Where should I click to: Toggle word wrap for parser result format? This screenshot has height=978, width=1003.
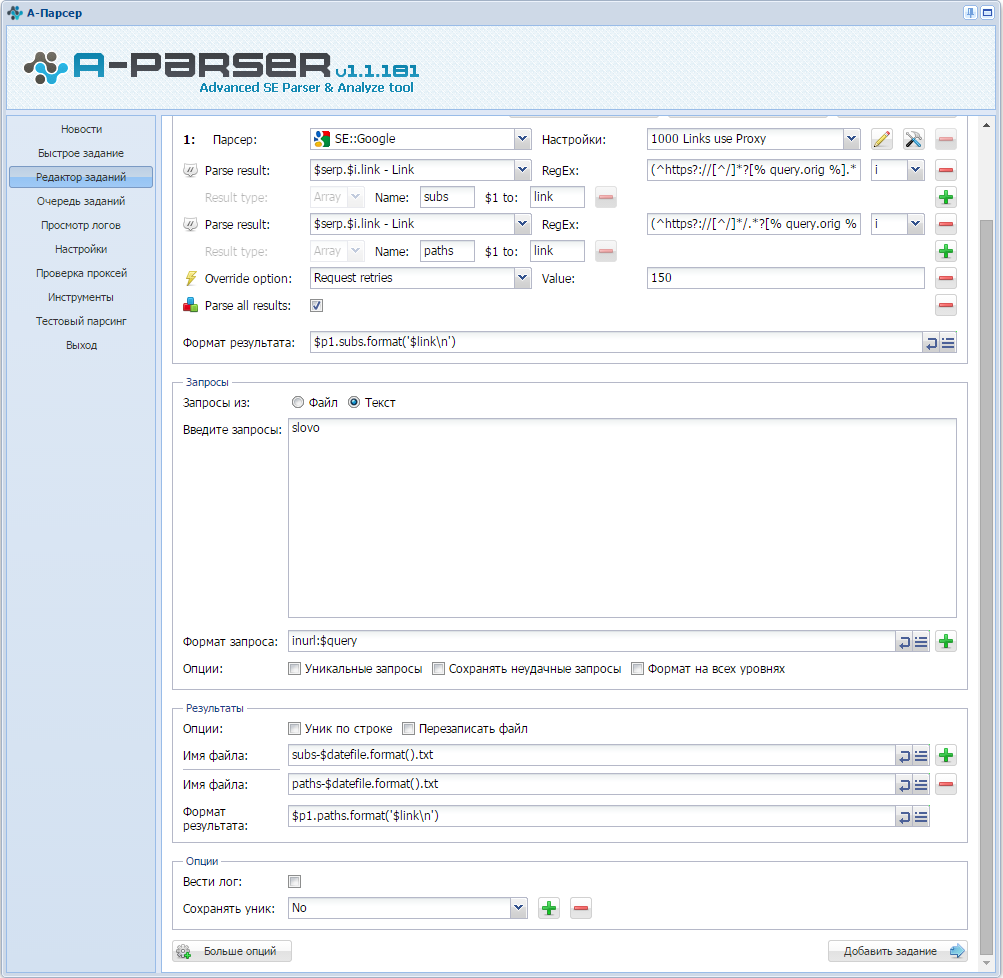pyautogui.click(x=931, y=343)
